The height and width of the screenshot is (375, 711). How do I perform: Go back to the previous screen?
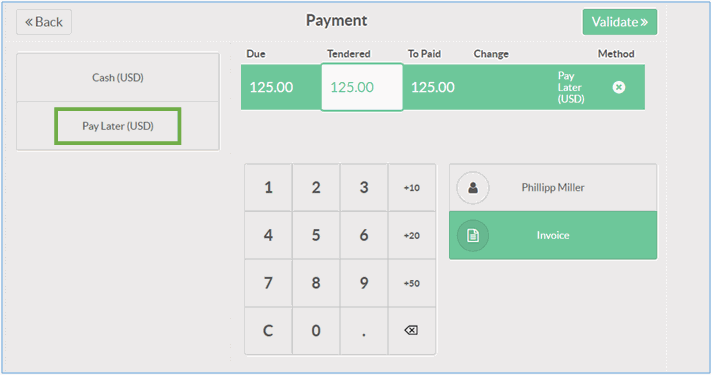pos(44,22)
